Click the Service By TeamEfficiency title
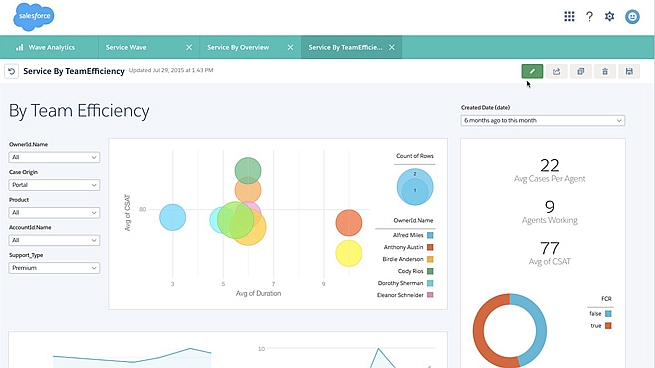 click(74, 71)
